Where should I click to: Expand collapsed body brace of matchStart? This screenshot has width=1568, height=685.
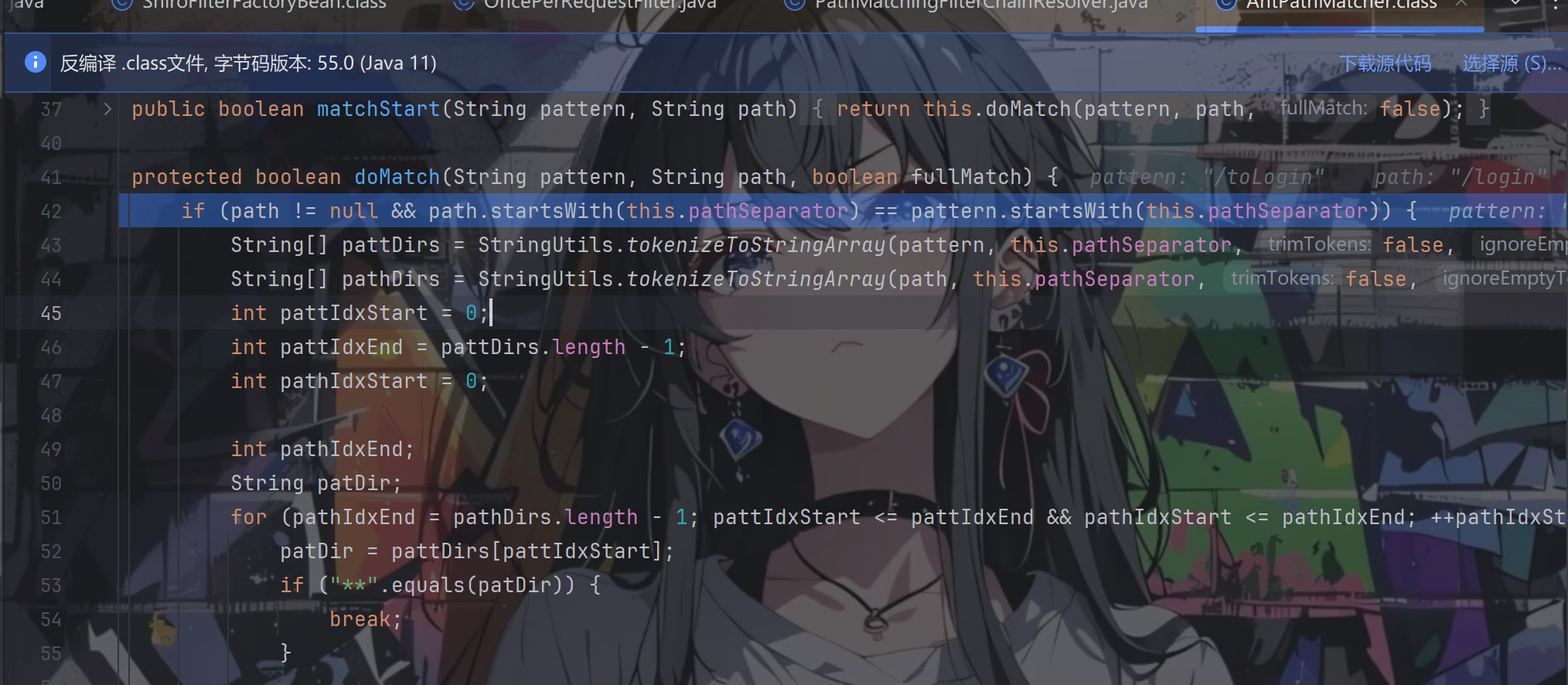click(818, 109)
